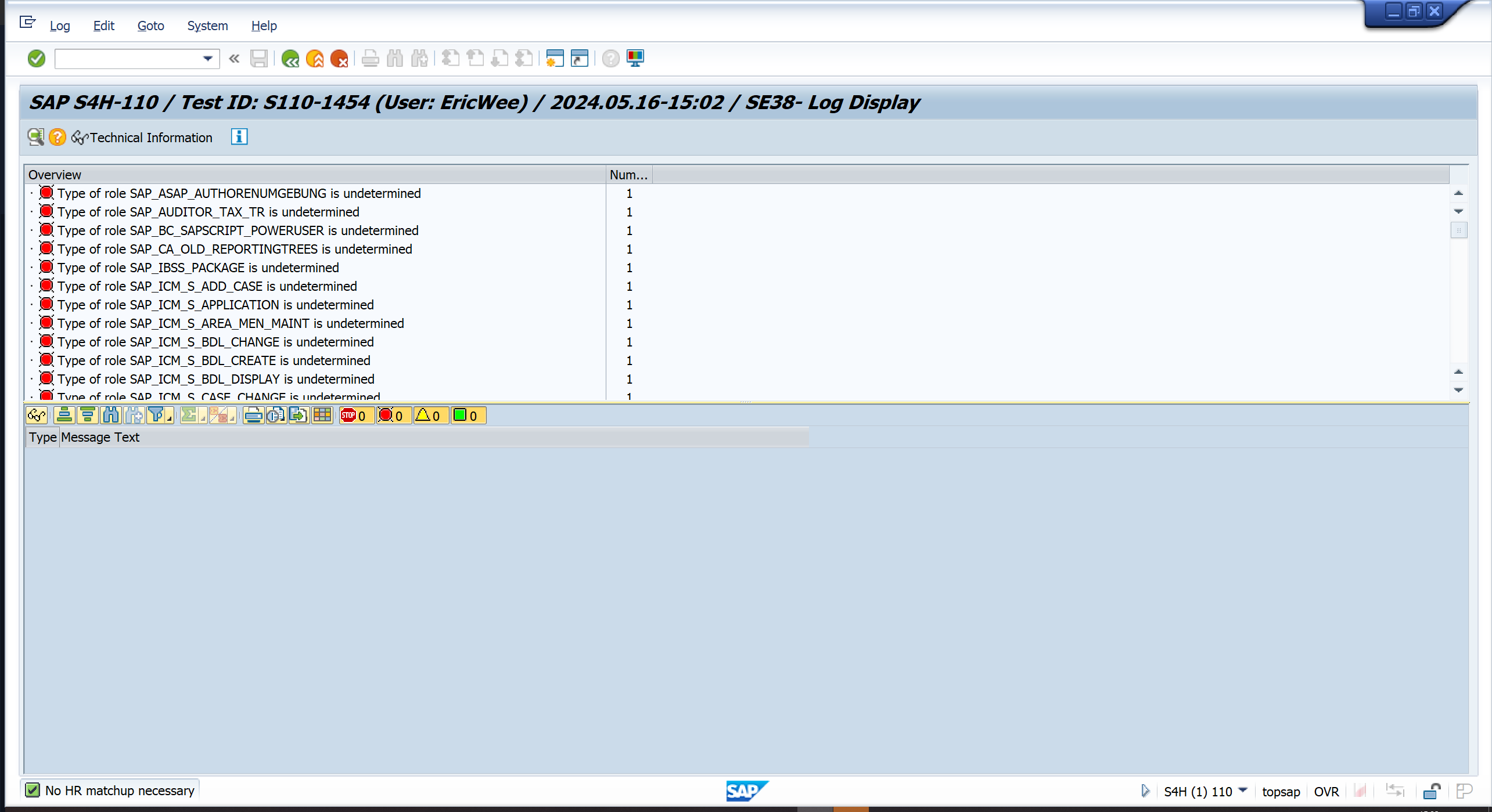Click the Sort ascending icon
The height and width of the screenshot is (812, 1492).
tap(64, 415)
